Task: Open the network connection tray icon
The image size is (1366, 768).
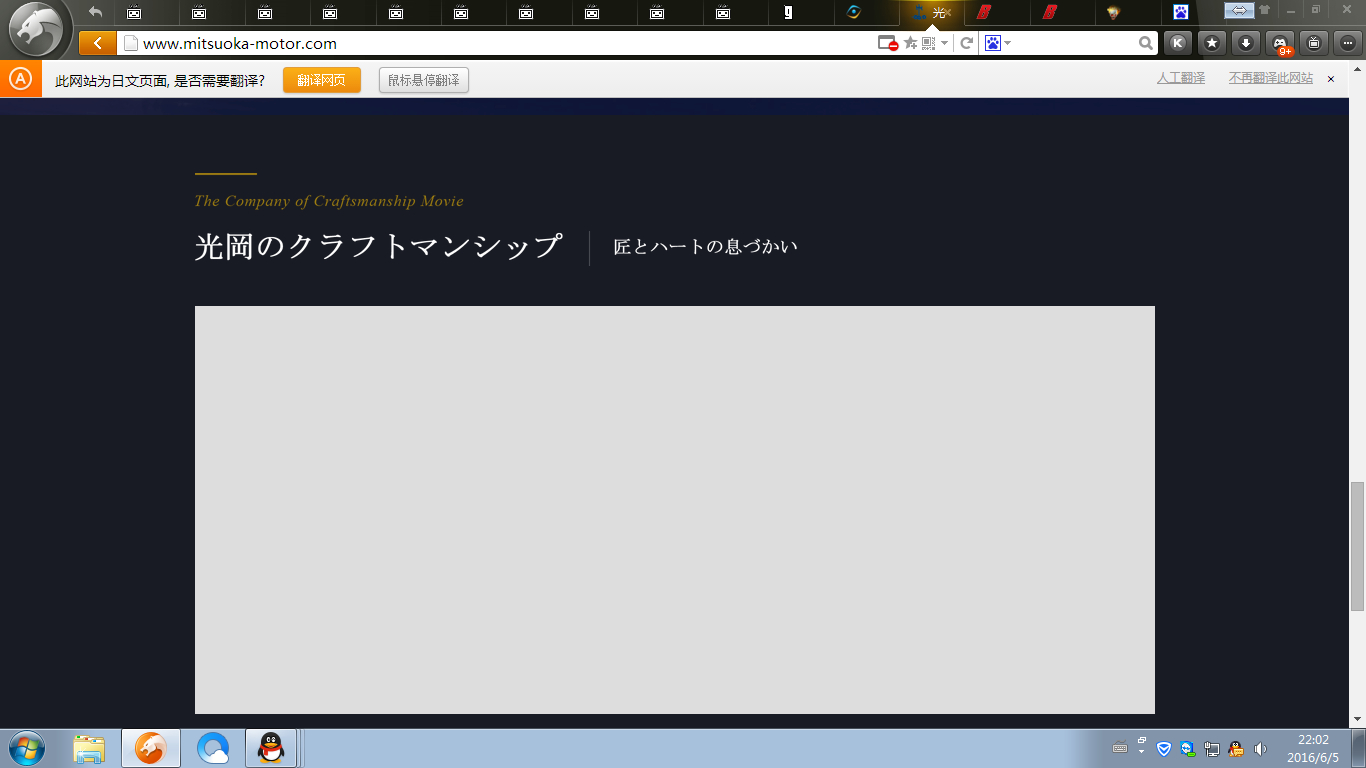Action: [1212, 748]
